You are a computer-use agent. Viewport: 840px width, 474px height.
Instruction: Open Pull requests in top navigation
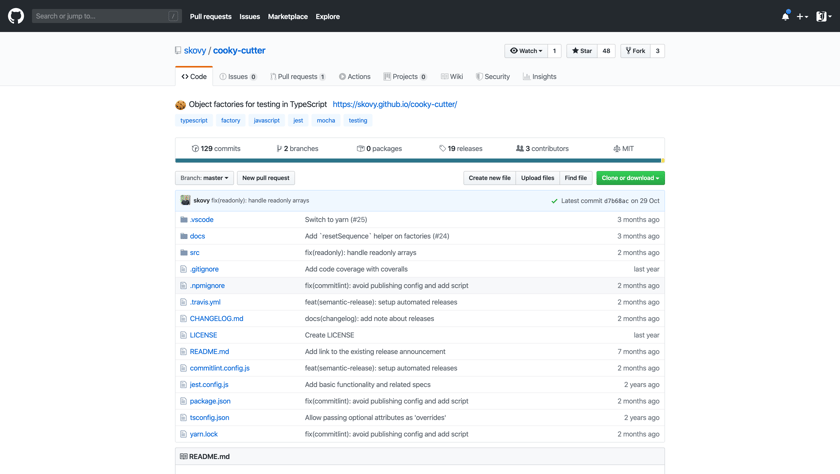click(211, 17)
